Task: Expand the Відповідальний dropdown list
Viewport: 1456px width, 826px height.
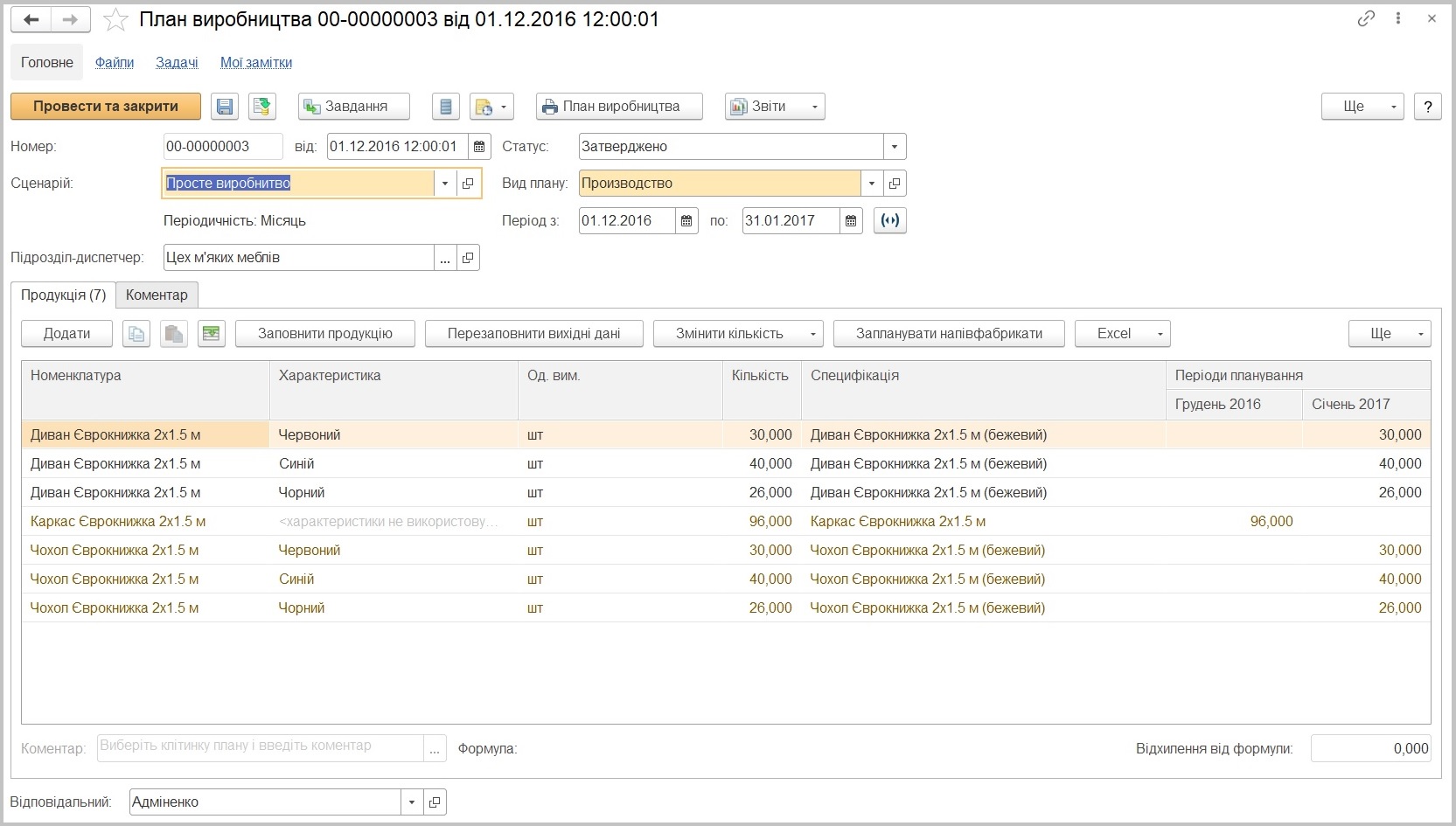Action: [412, 802]
